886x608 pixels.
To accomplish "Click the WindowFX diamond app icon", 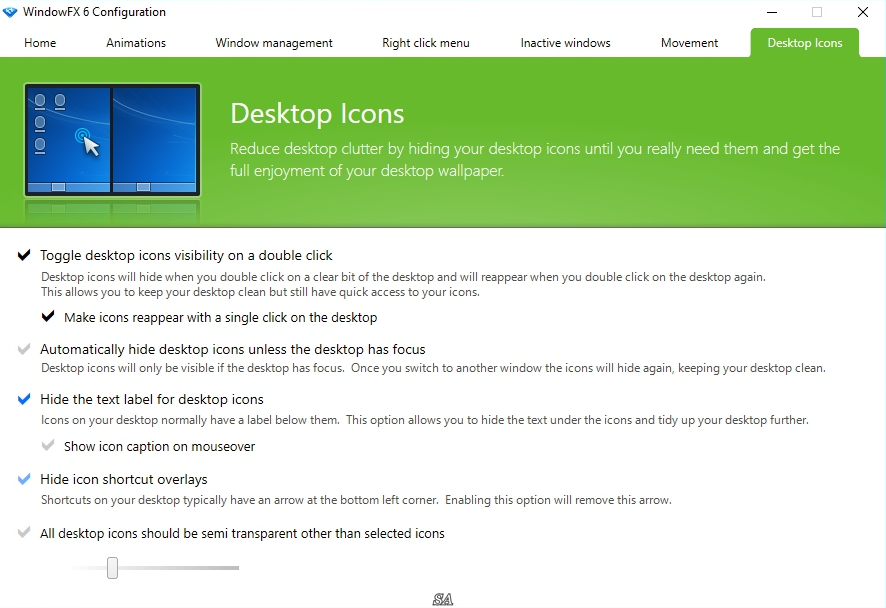I will point(10,12).
